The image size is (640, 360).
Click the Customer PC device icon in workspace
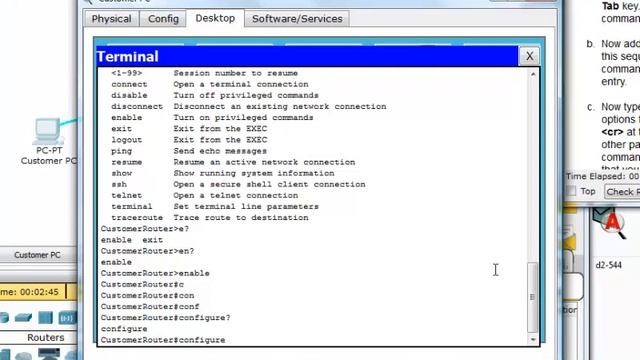pyautogui.click(x=48, y=131)
